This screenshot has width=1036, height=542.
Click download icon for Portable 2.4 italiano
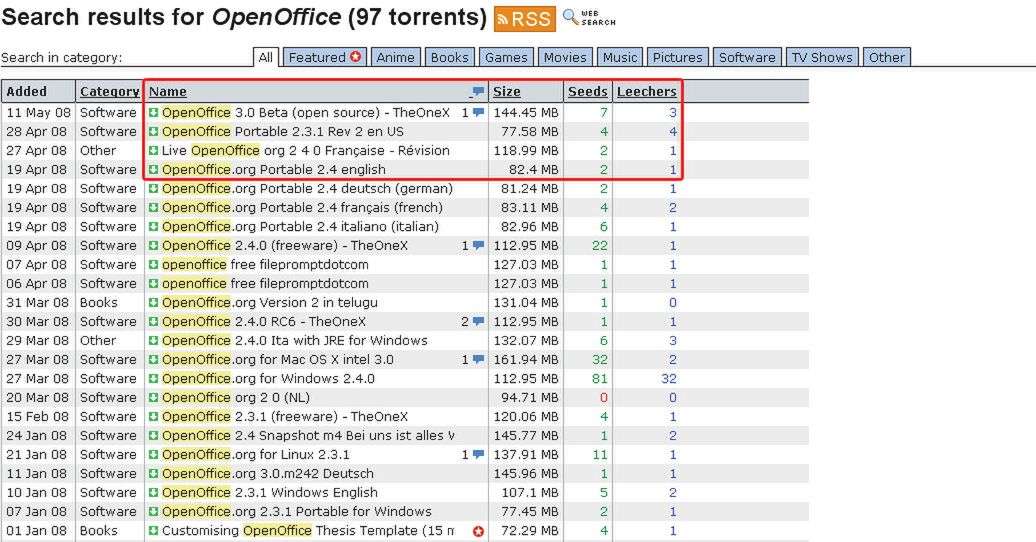click(153, 227)
